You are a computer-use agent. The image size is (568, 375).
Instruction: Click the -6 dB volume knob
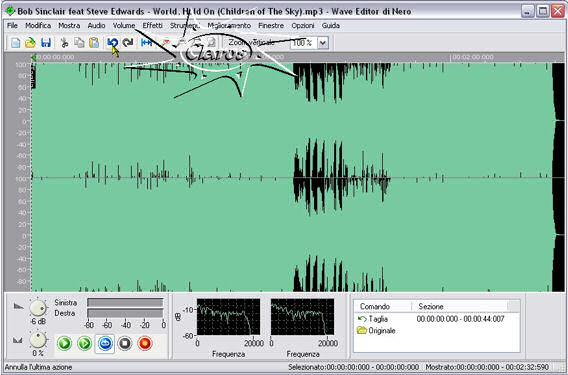(38, 308)
